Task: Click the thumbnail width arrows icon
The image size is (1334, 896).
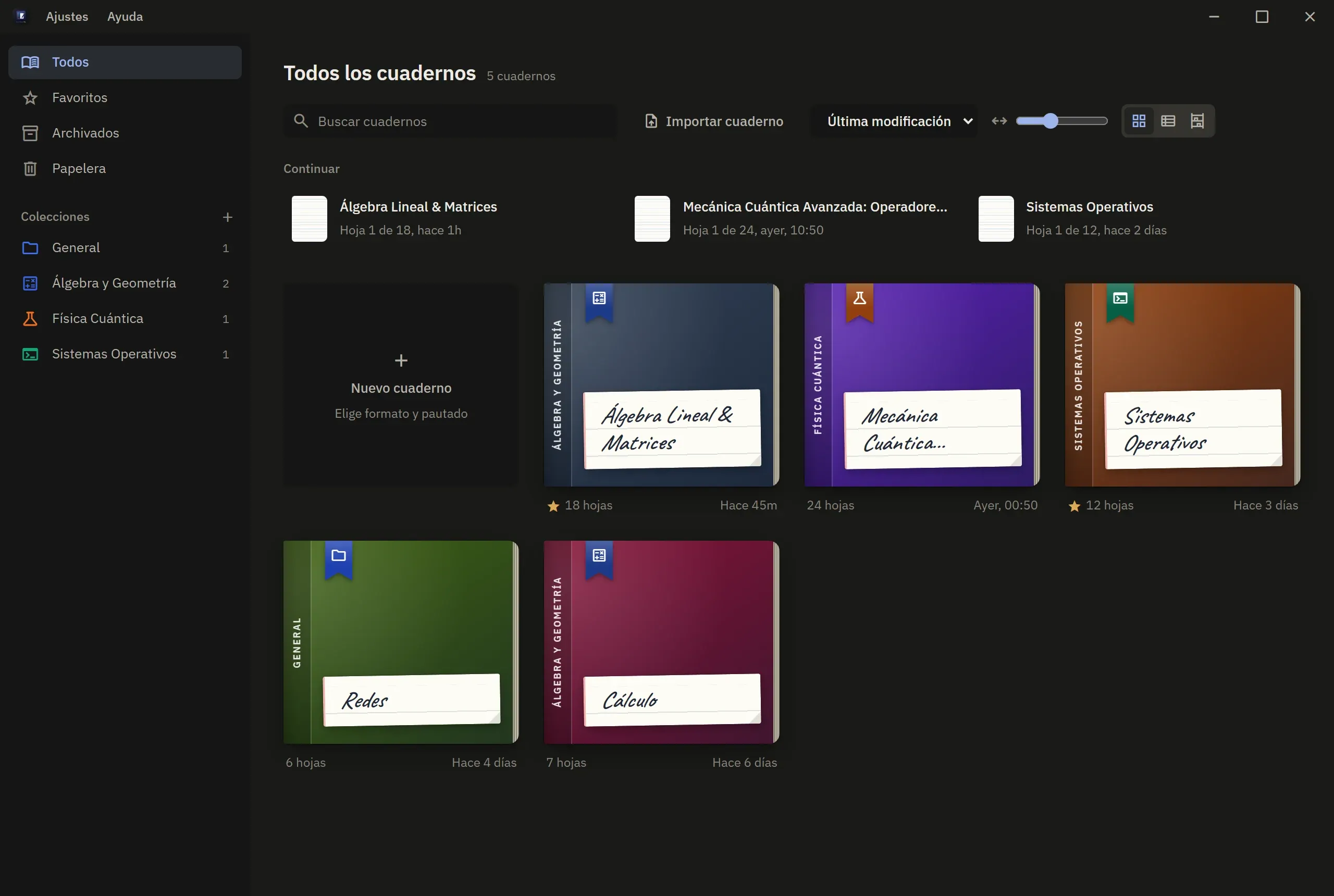Action: coord(999,121)
